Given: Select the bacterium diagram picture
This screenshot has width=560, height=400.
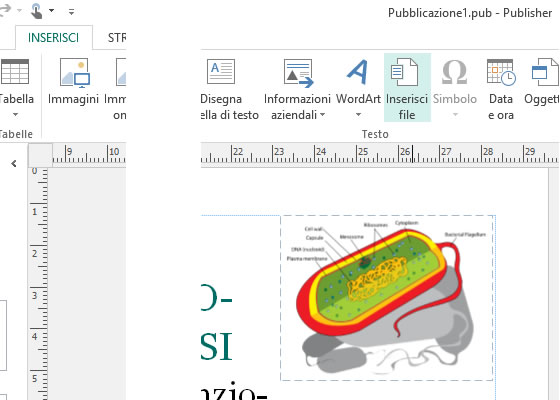Looking at the screenshot, I should 387,298.
